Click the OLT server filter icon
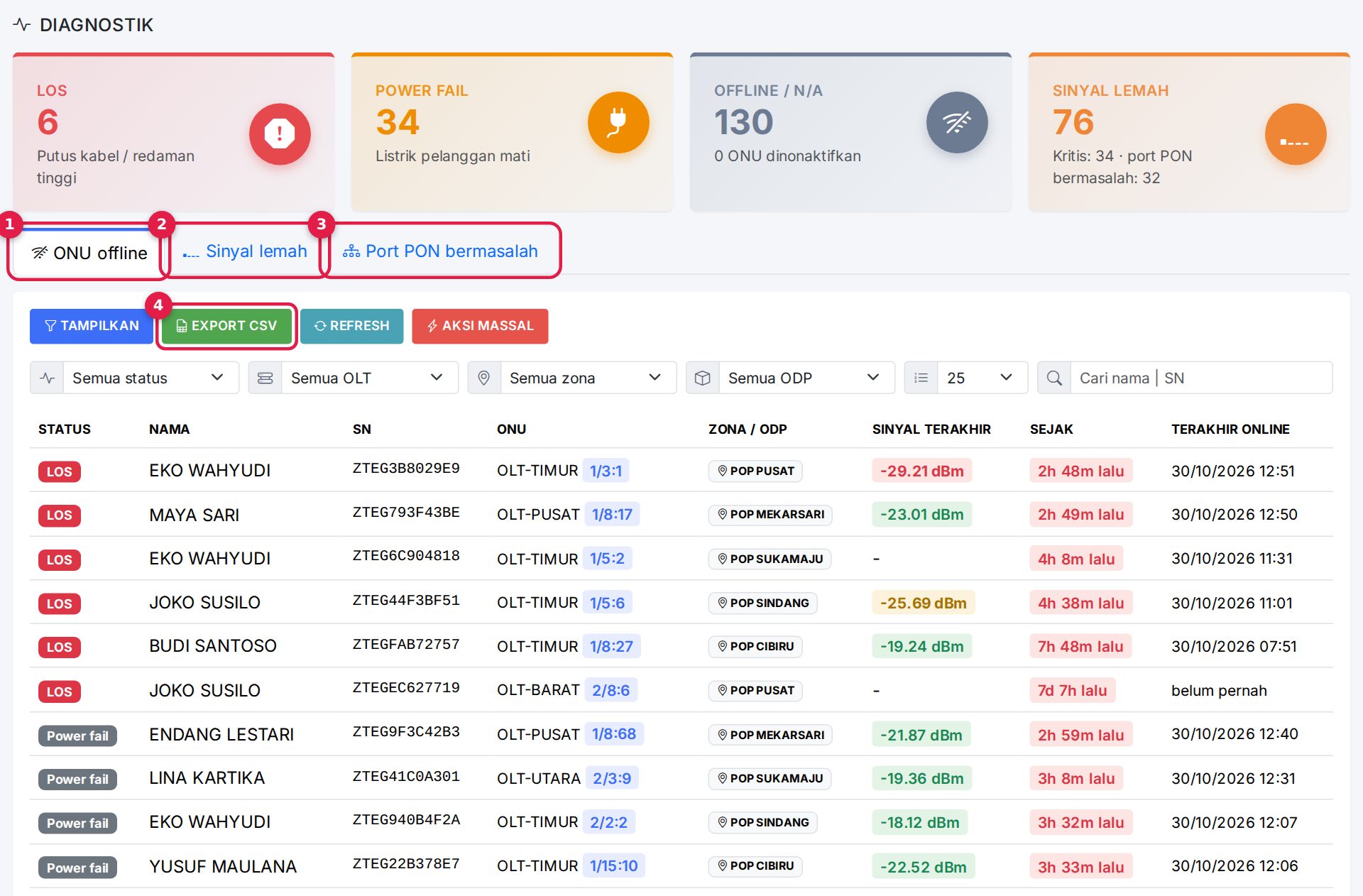The height and width of the screenshot is (896, 1363). coord(265,378)
